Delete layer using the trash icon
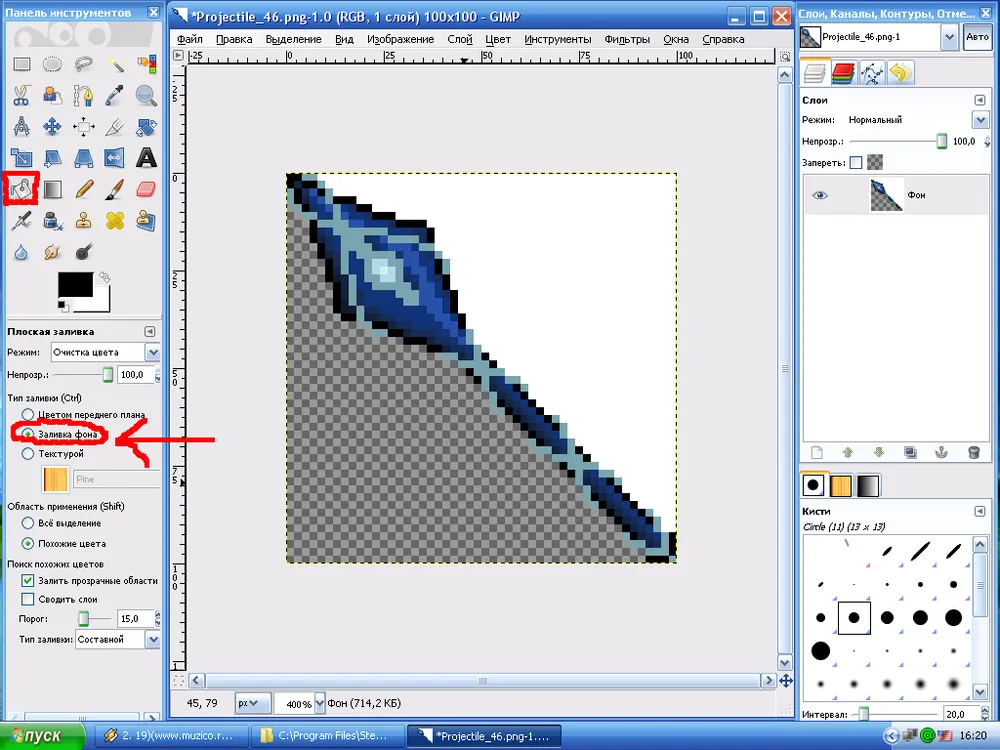The height and width of the screenshot is (750, 1000). (x=973, y=452)
